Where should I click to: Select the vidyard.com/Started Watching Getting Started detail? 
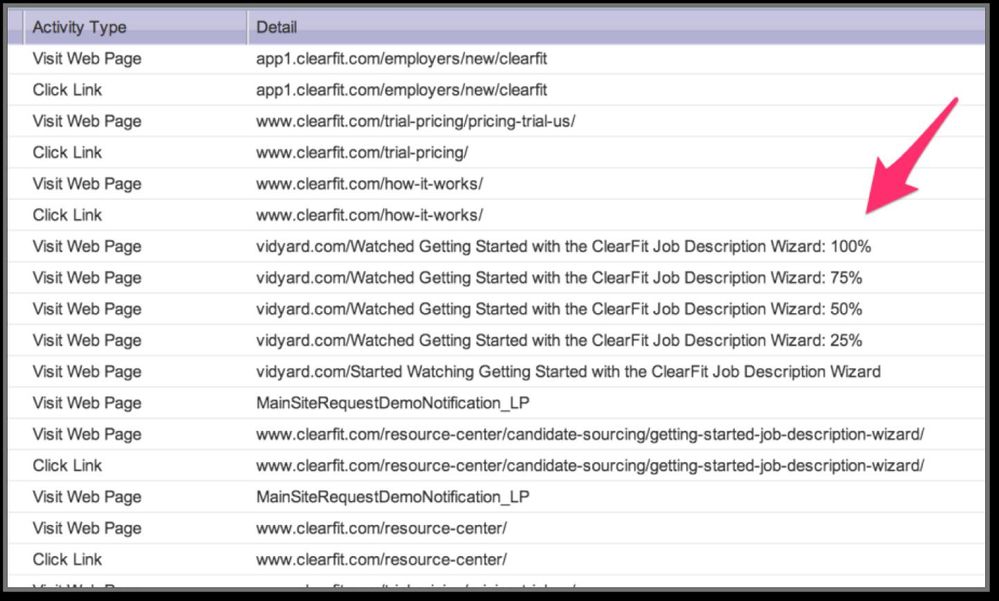[x=568, y=372]
